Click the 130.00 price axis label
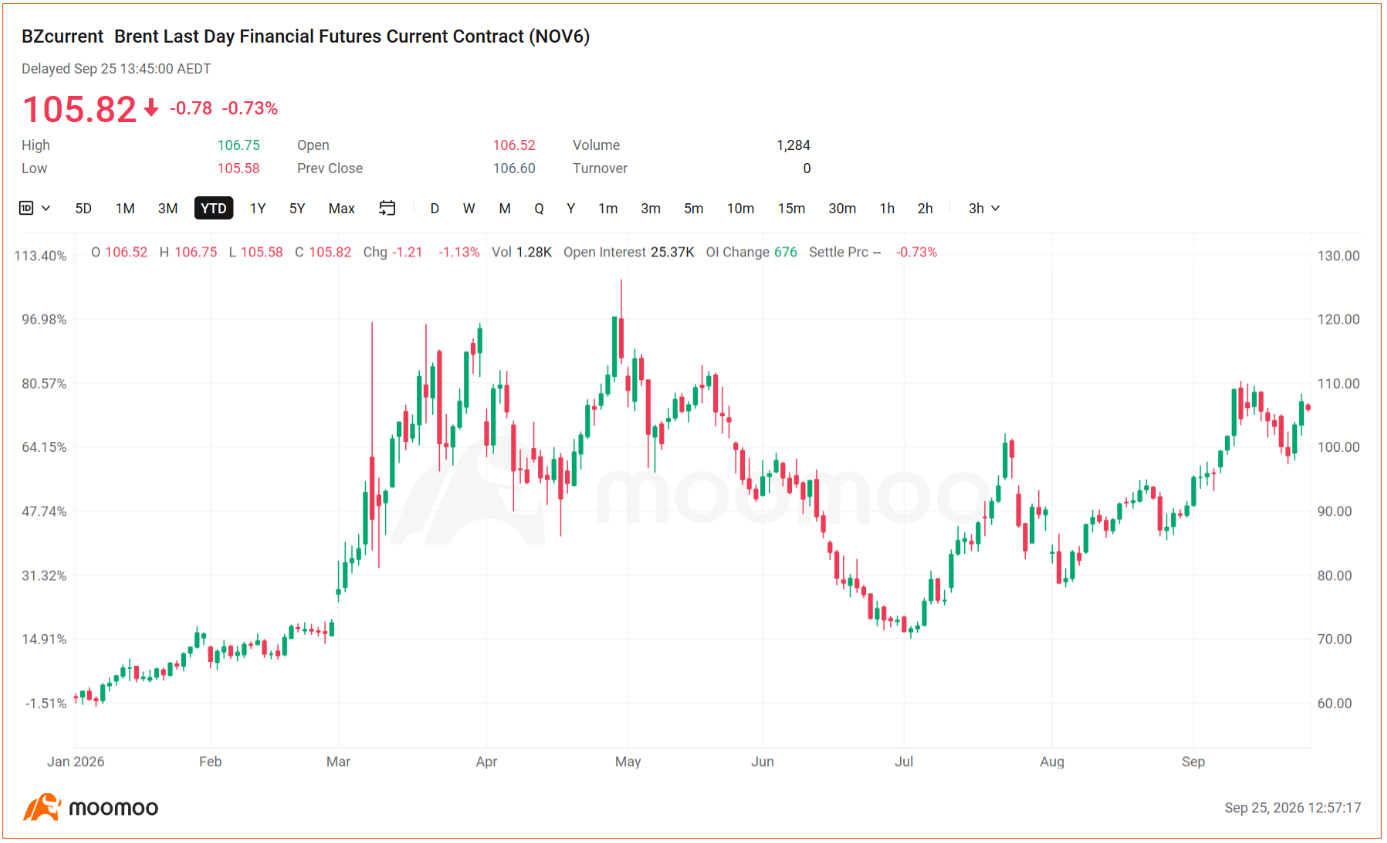Screen dimensions: 1387x843 [x=1338, y=256]
